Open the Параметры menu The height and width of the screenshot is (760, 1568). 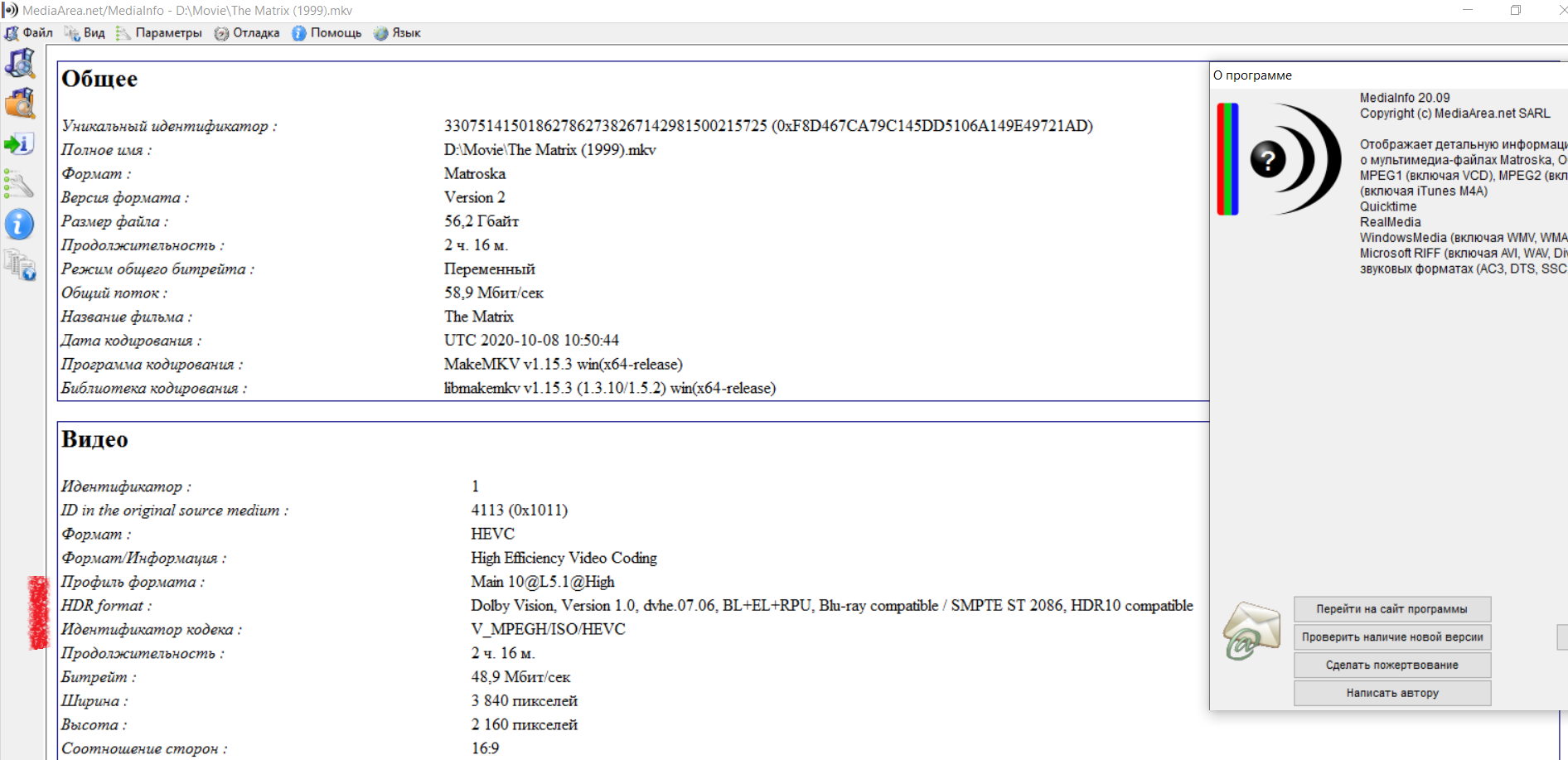click(159, 33)
